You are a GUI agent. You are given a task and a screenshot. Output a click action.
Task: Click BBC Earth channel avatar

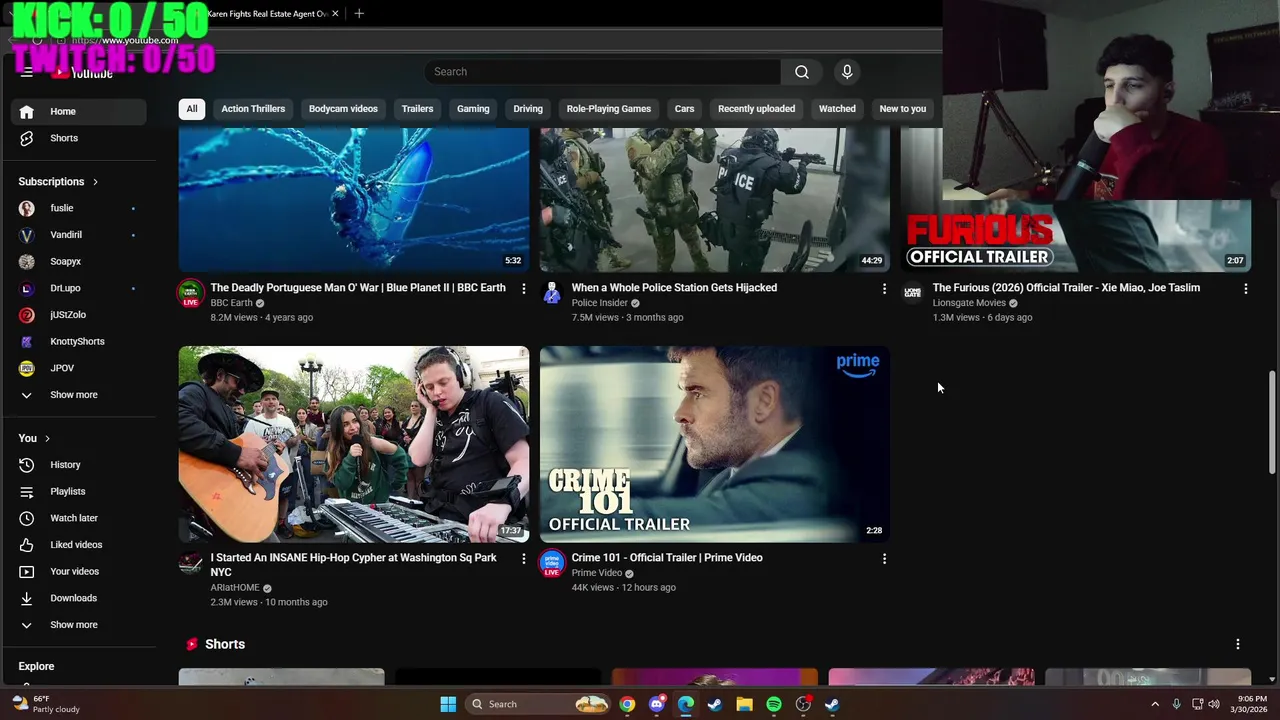click(191, 293)
